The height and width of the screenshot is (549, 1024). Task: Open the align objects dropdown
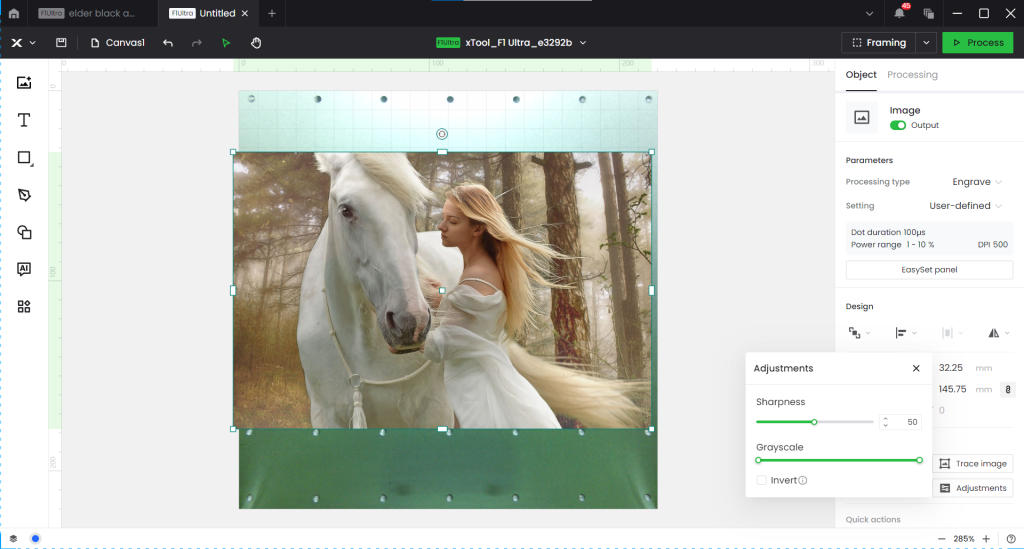tap(905, 333)
